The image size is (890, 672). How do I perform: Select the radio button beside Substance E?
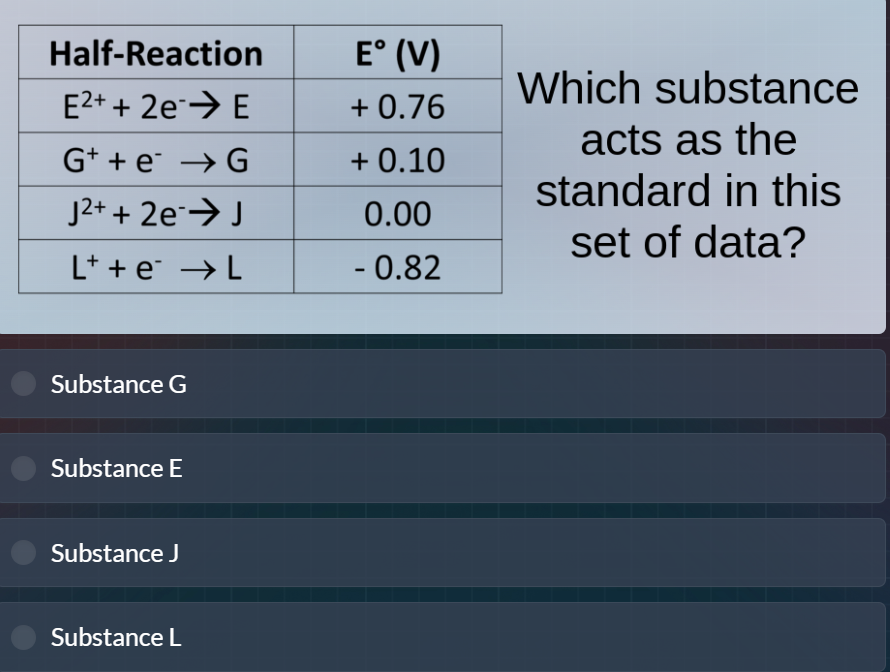click(x=22, y=468)
